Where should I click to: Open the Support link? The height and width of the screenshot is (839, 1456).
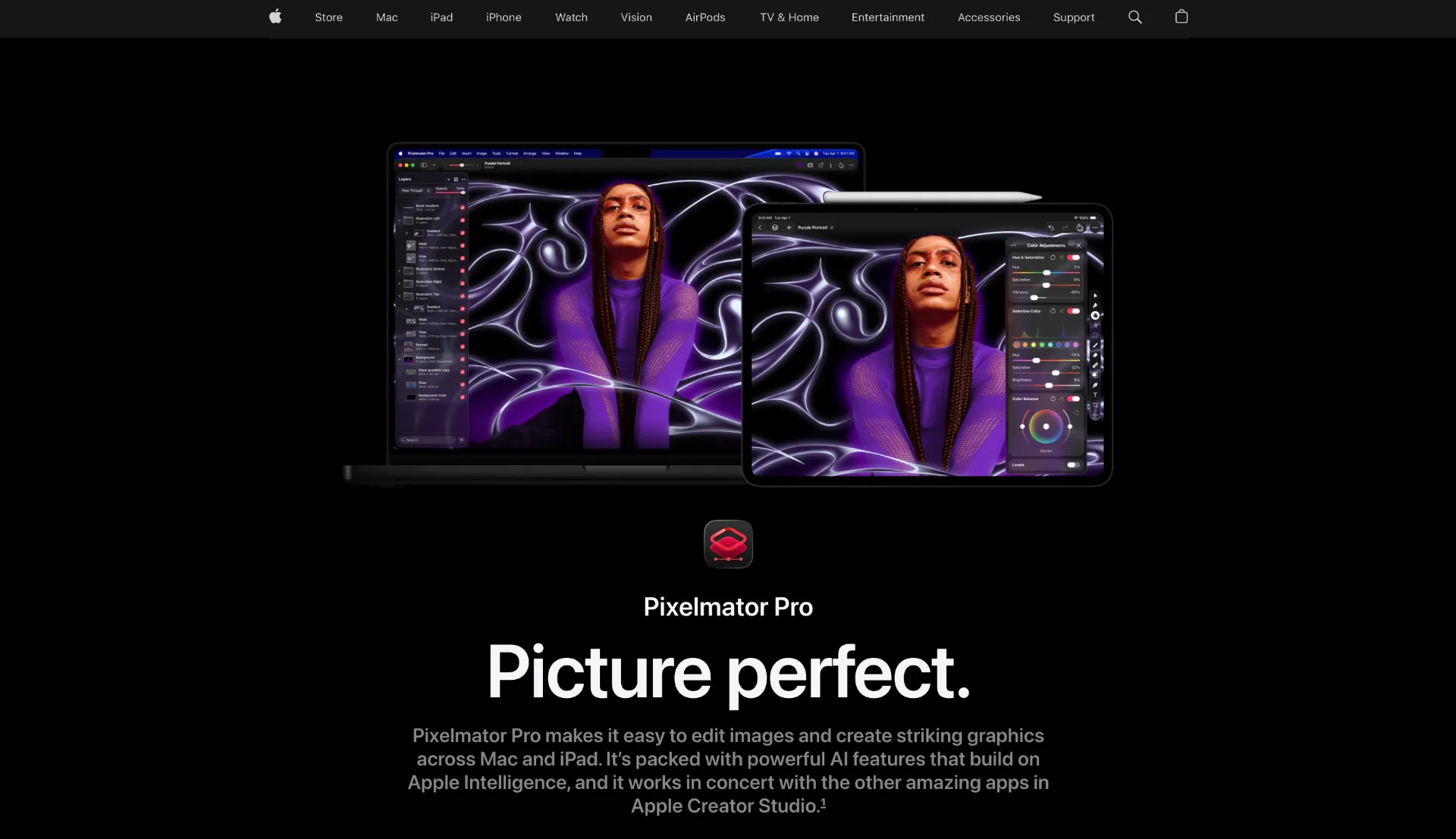pyautogui.click(x=1074, y=17)
